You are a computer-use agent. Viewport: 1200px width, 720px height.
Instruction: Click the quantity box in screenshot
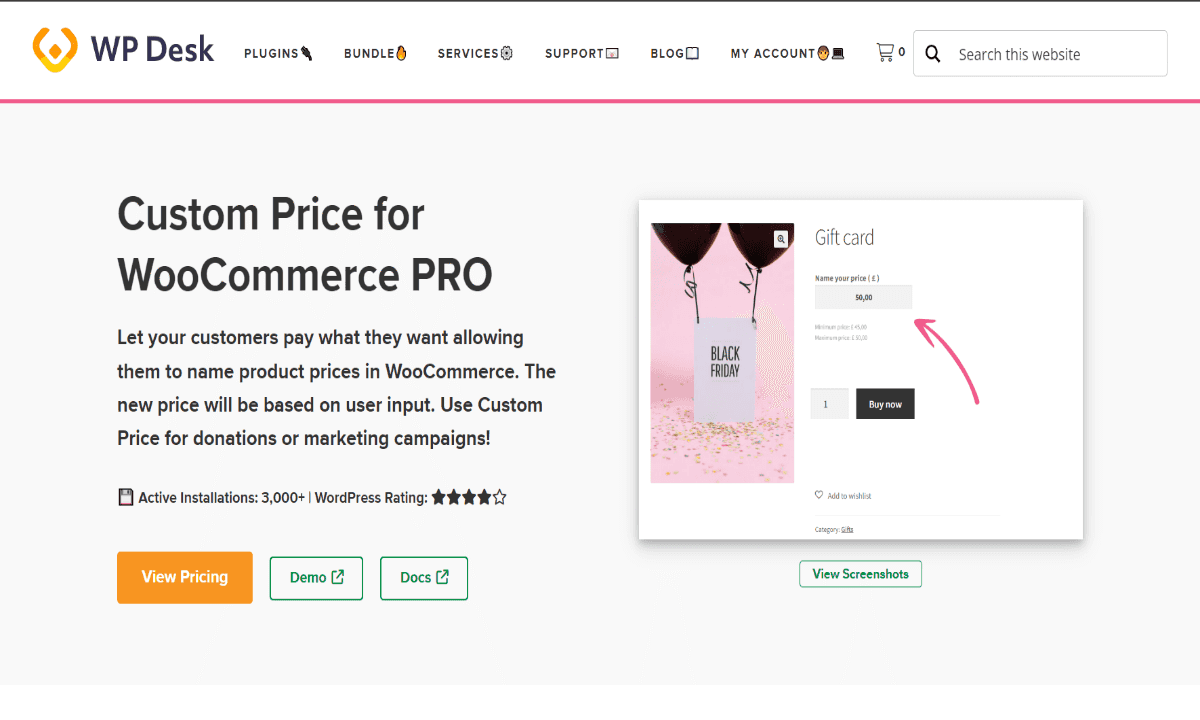pos(829,404)
